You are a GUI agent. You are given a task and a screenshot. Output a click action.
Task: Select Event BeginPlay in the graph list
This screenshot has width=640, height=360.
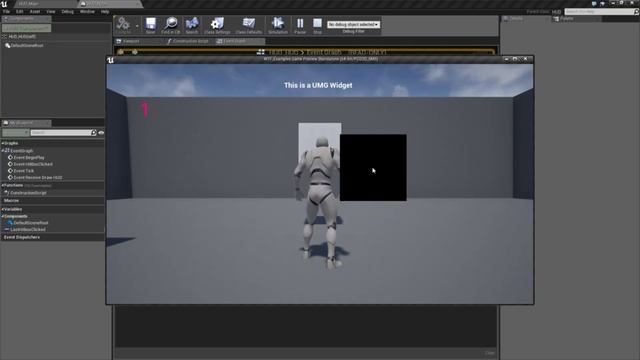pos(29,158)
